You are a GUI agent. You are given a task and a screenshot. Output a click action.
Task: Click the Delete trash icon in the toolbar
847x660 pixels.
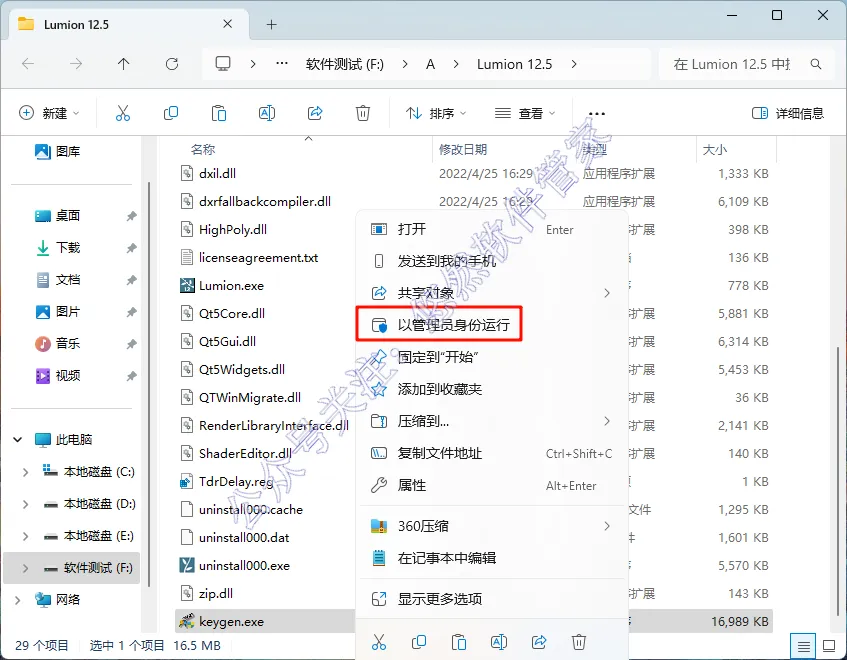point(362,113)
